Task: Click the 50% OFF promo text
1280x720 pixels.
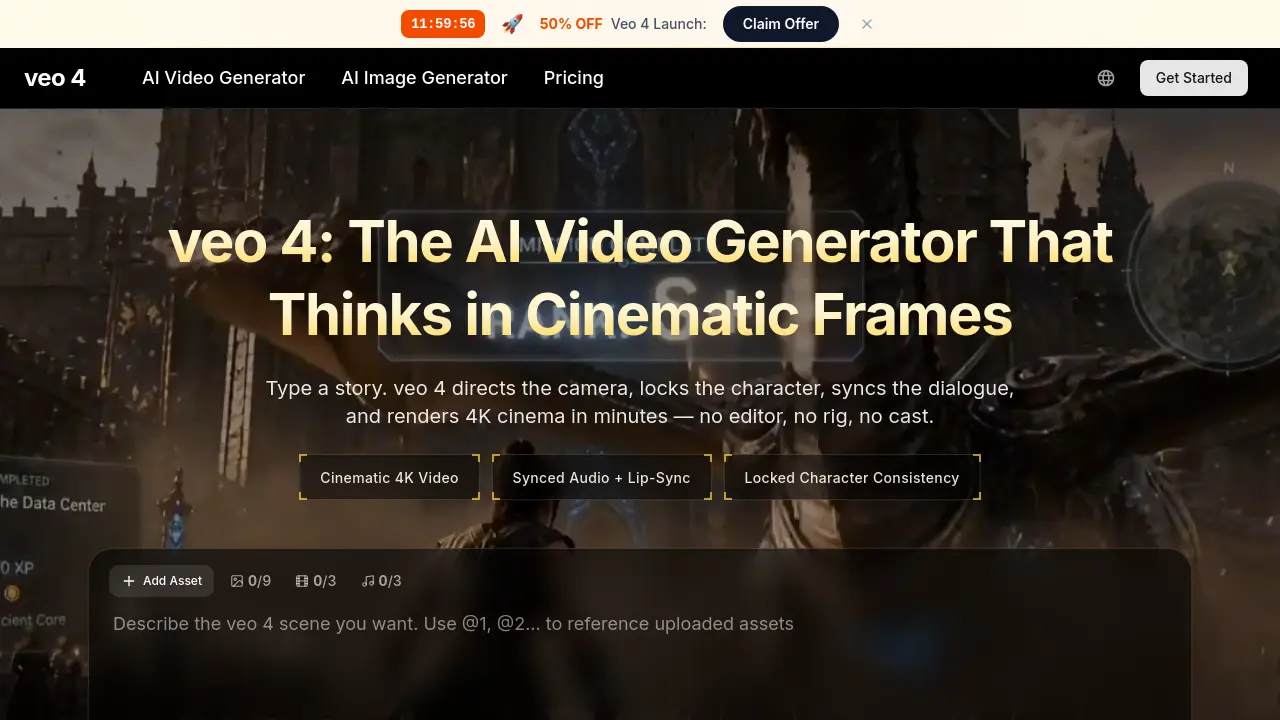Action: pos(571,24)
